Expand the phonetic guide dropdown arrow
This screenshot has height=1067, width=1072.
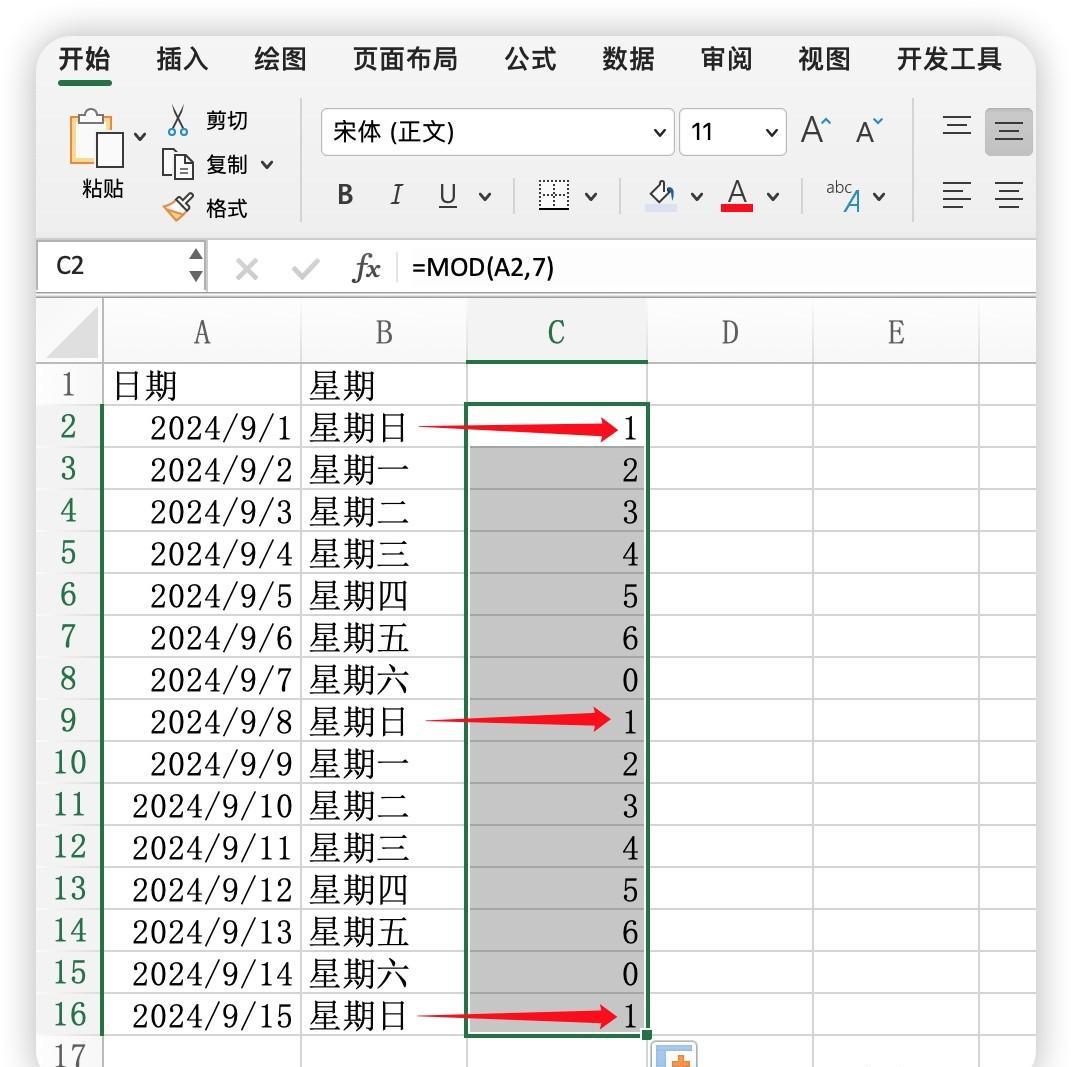pyautogui.click(x=880, y=197)
